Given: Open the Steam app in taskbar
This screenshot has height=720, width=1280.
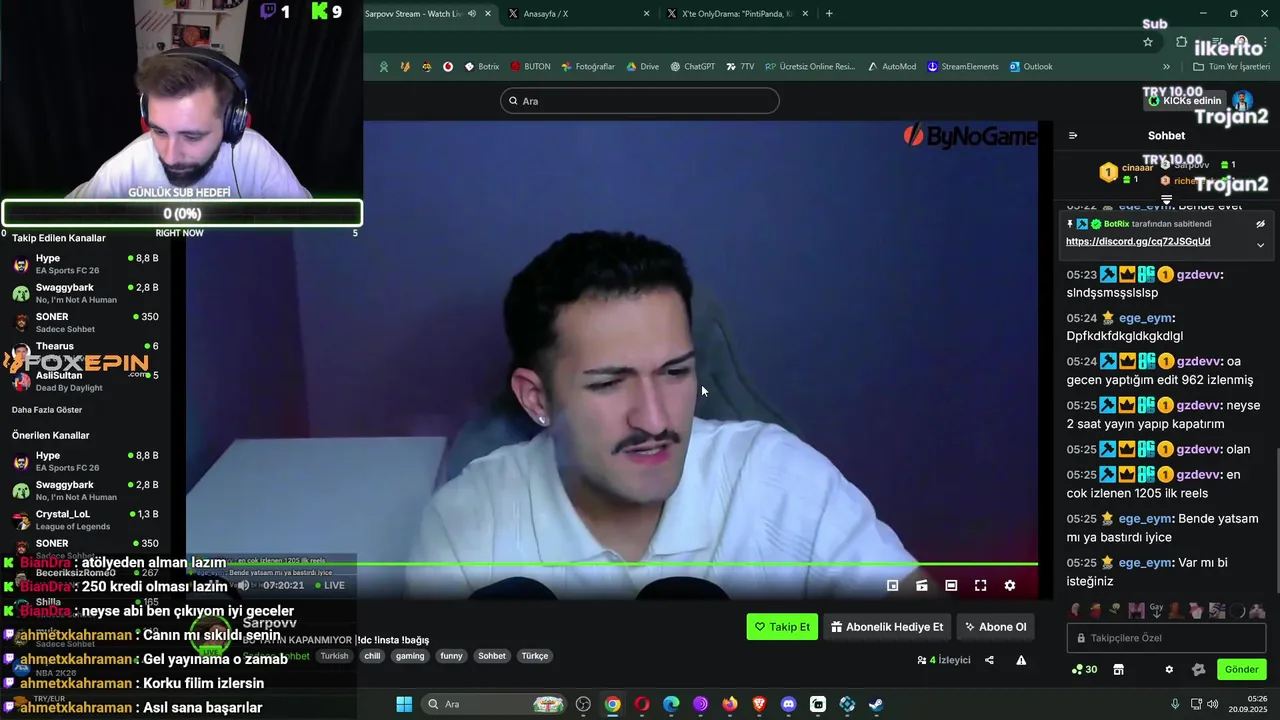Looking at the screenshot, I should 876,704.
